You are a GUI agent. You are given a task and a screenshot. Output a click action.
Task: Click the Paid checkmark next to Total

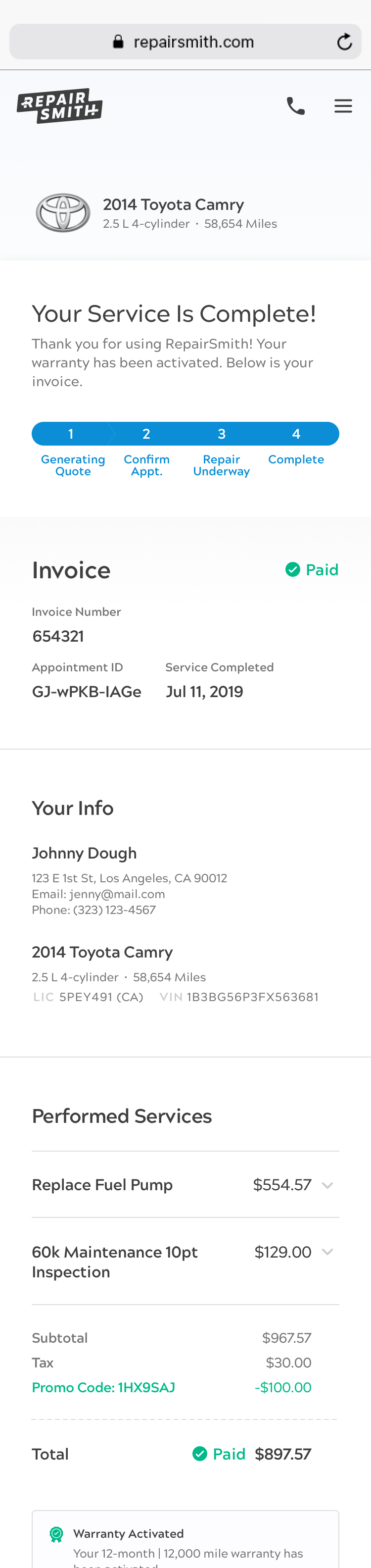tap(199, 1454)
